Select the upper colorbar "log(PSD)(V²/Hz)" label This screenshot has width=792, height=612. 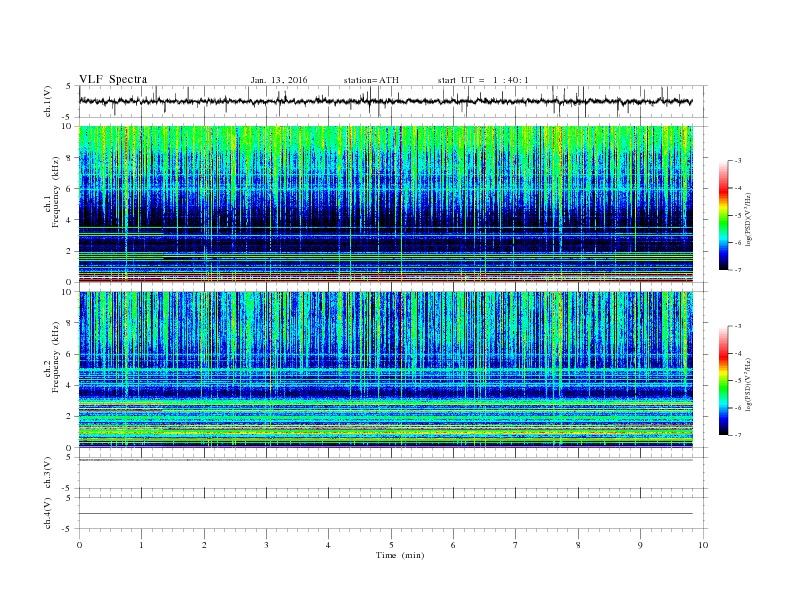pos(748,220)
